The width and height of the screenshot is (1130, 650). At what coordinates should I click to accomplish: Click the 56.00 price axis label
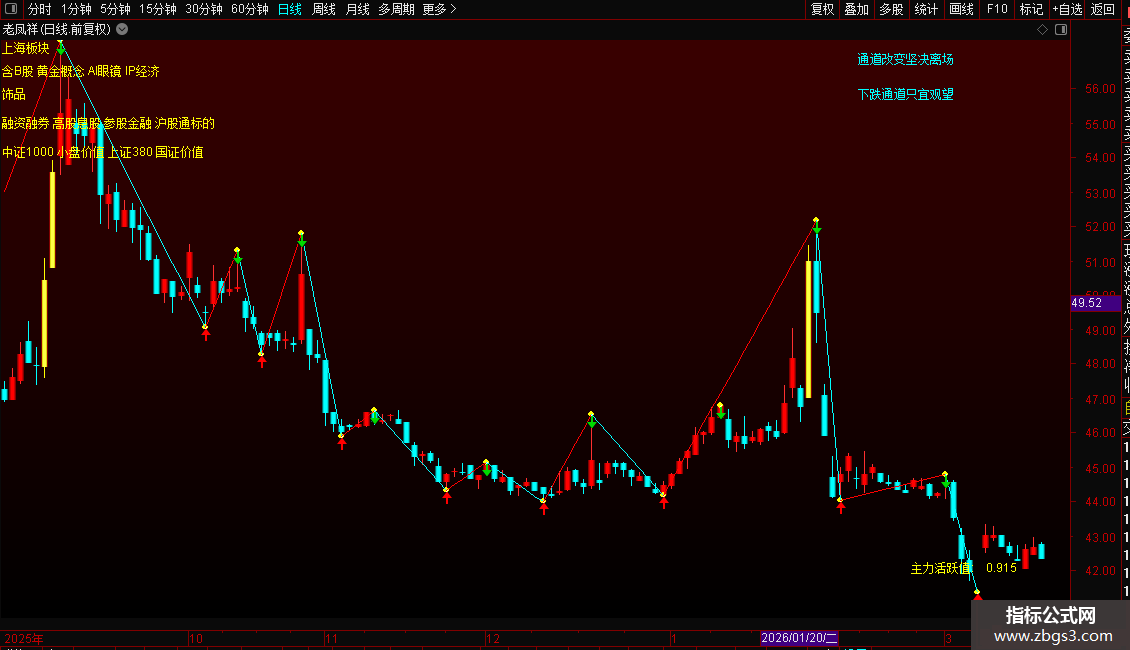pos(1100,89)
